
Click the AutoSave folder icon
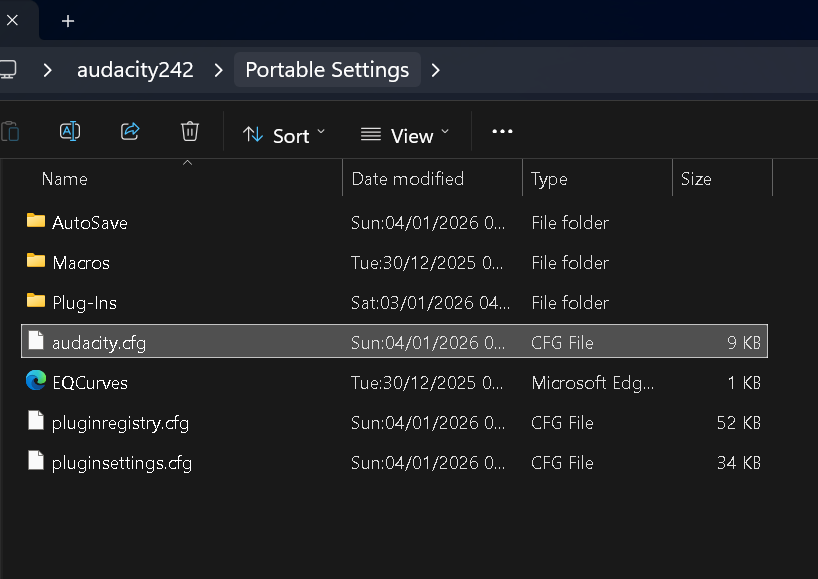36,221
